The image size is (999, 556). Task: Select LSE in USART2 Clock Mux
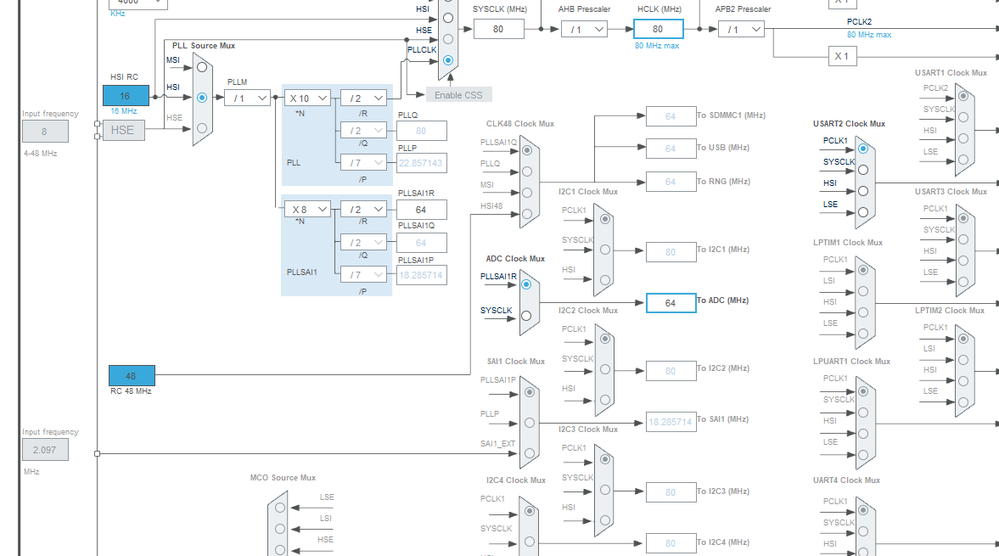(863, 212)
